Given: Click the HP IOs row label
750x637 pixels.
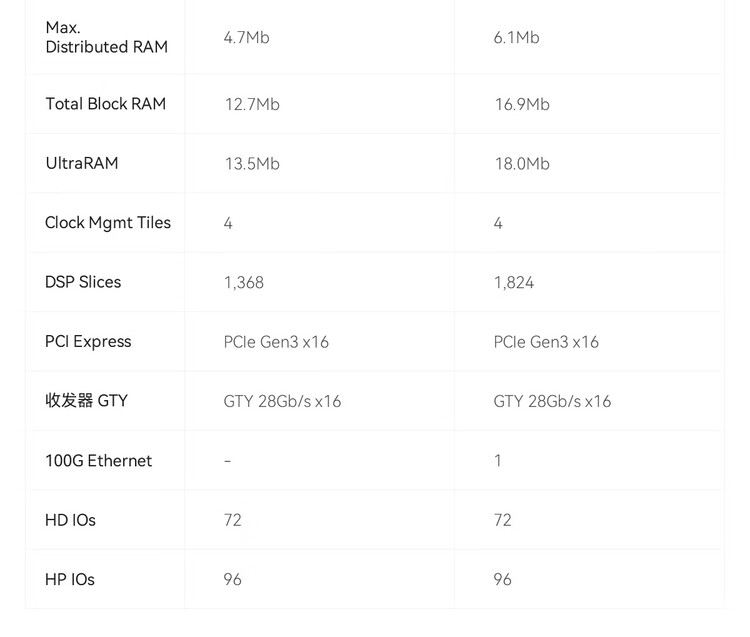Looking at the screenshot, I should point(70,579).
